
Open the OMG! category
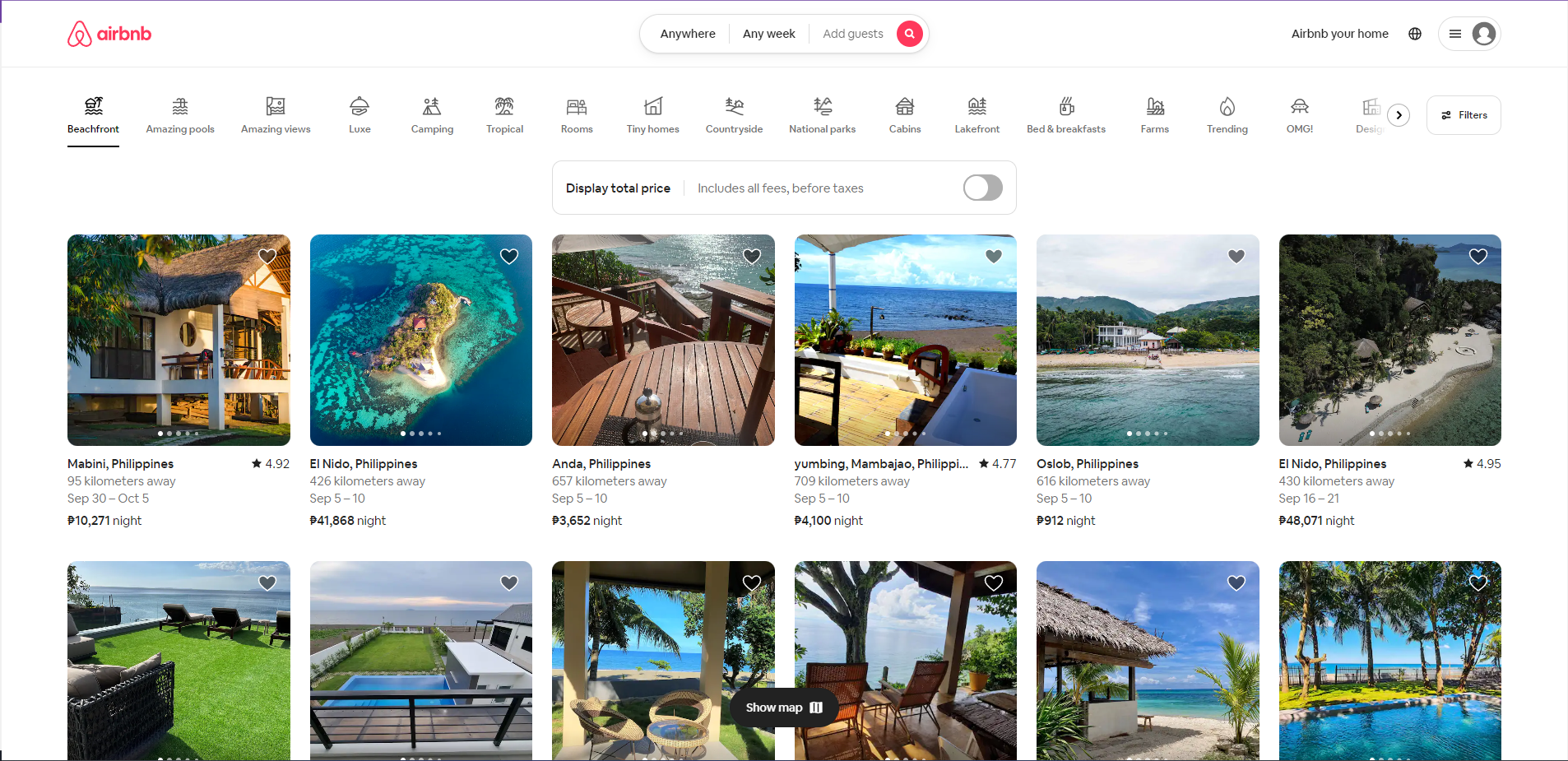point(1299,115)
